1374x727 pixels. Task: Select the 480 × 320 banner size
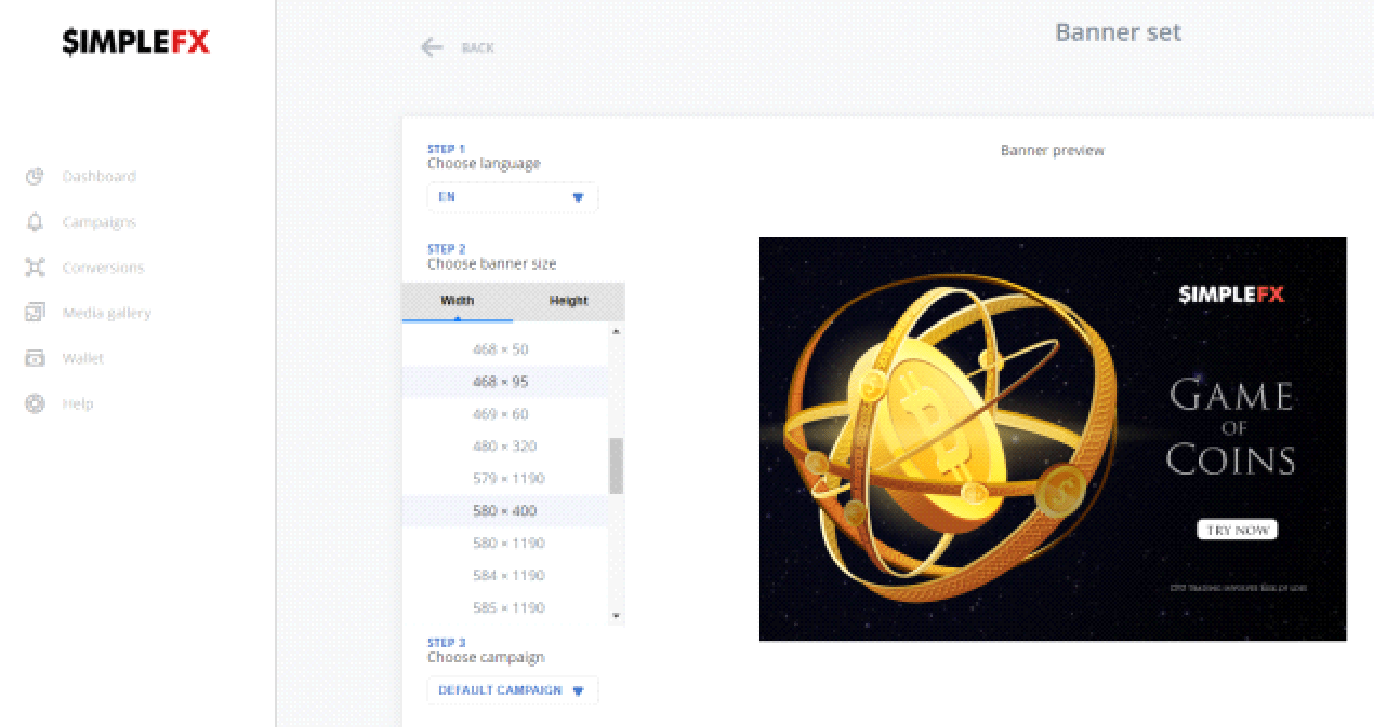pyautogui.click(x=502, y=446)
